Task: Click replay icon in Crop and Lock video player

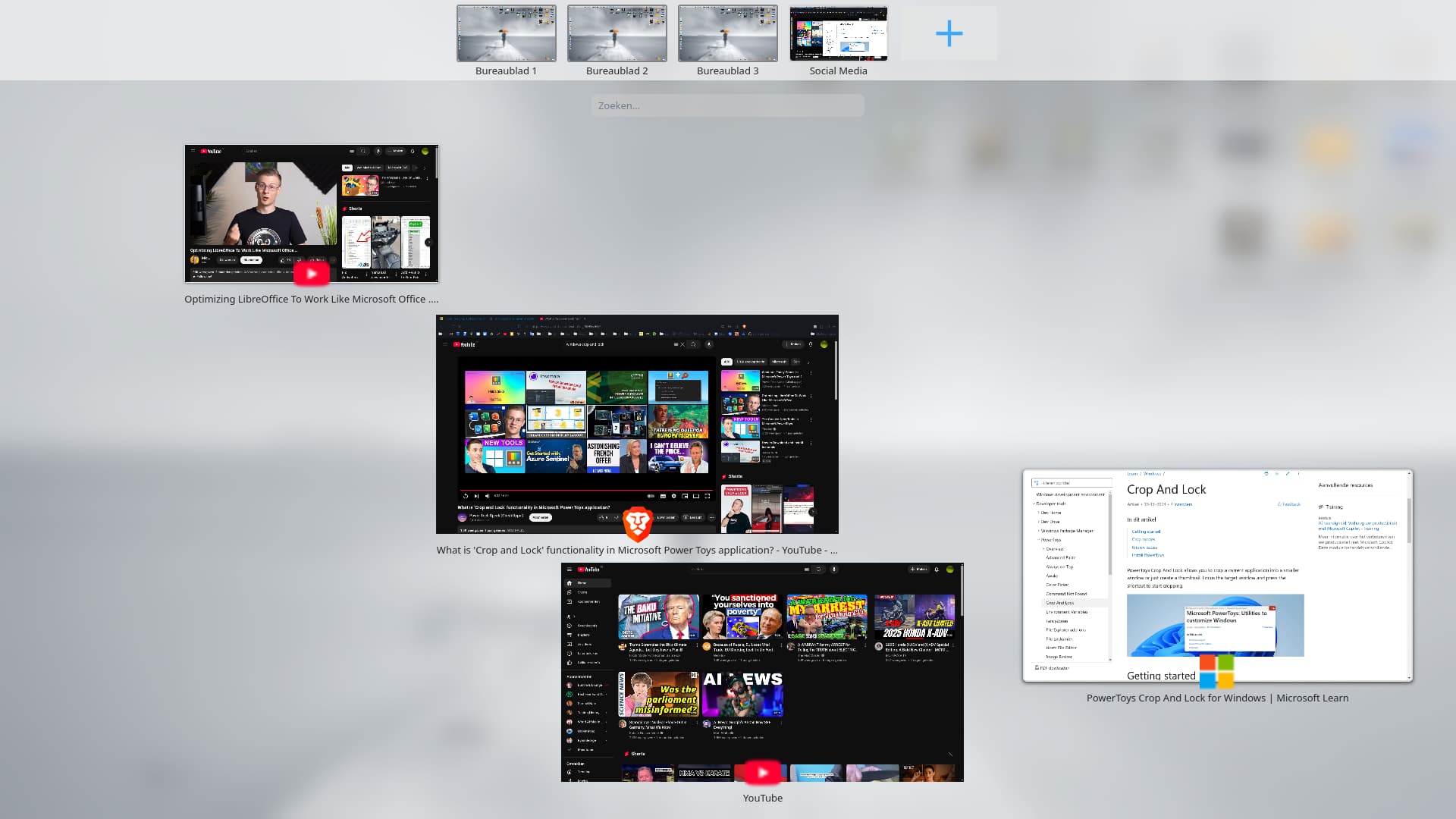Action: [x=466, y=496]
